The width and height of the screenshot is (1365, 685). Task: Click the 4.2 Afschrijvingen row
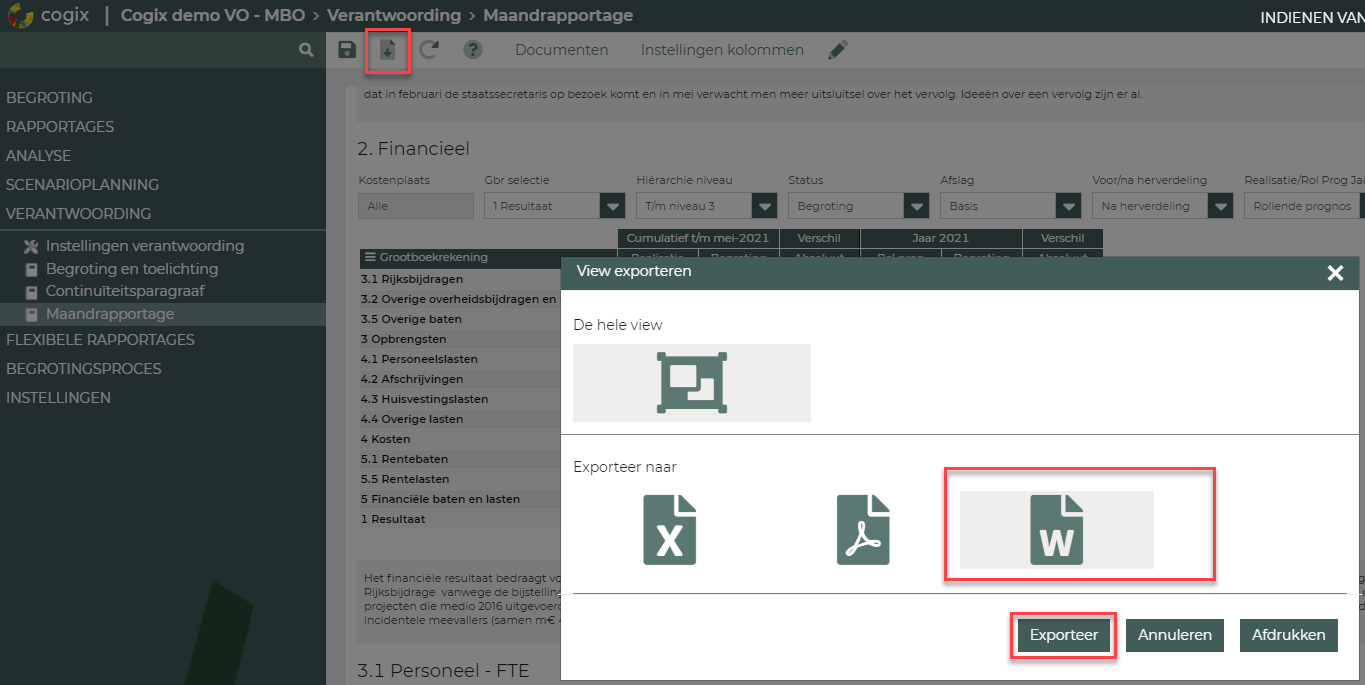point(459,379)
